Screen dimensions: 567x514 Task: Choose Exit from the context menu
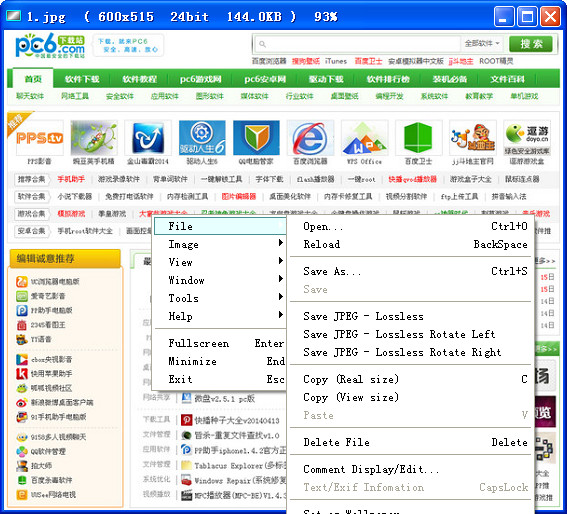tap(220, 379)
